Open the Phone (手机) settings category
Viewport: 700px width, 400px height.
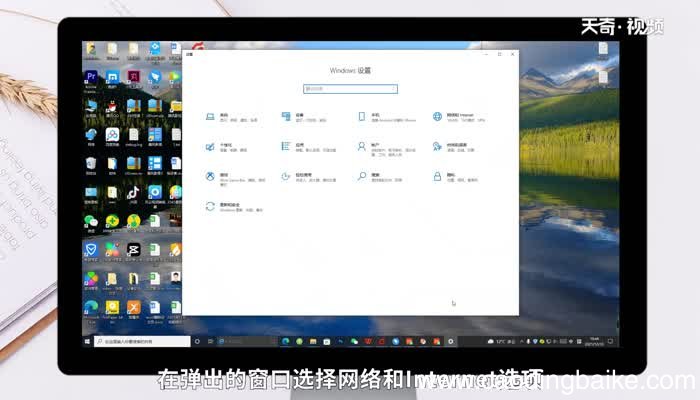click(x=386, y=117)
